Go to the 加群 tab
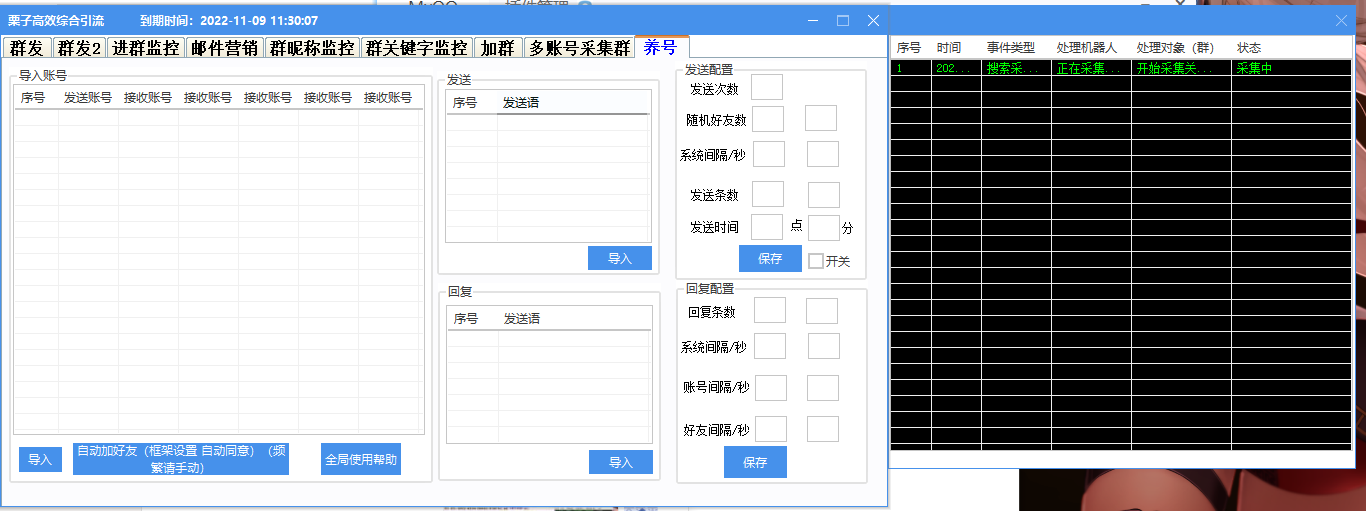Image resolution: width=1366 pixels, height=511 pixels. click(498, 47)
